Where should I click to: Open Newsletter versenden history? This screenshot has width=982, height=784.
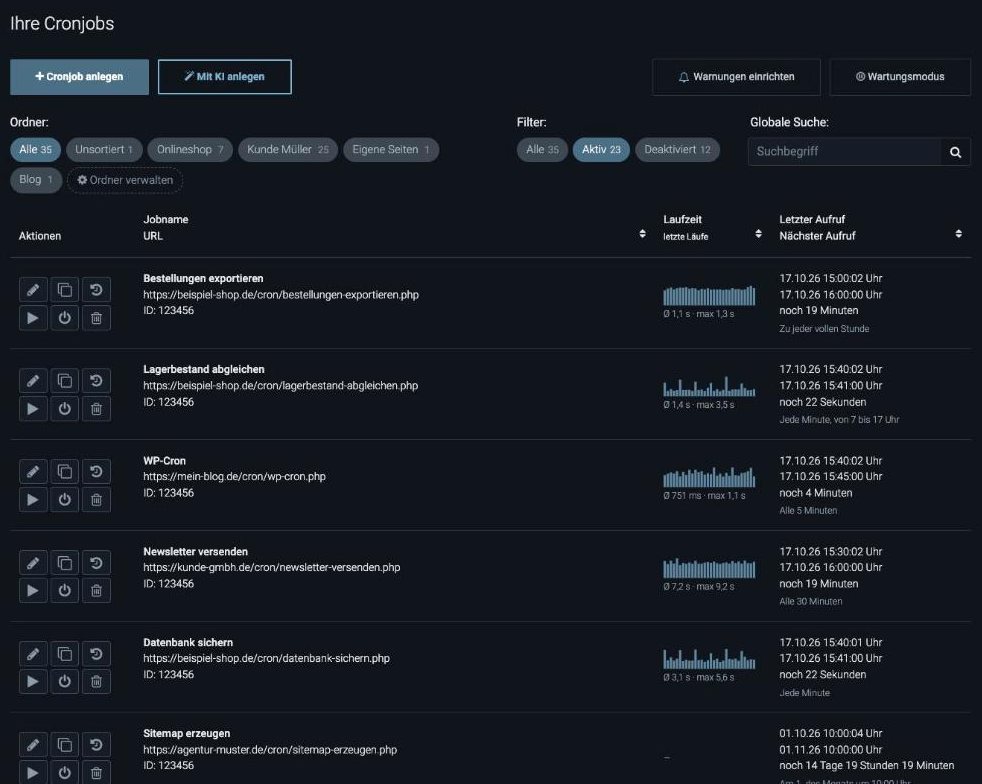(96, 563)
